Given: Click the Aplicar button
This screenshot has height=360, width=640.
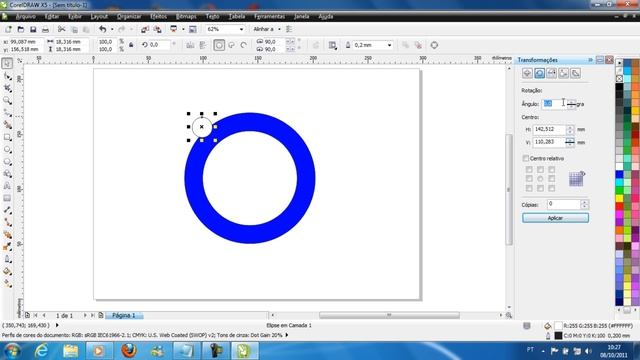Looking at the screenshot, I should (555, 218).
